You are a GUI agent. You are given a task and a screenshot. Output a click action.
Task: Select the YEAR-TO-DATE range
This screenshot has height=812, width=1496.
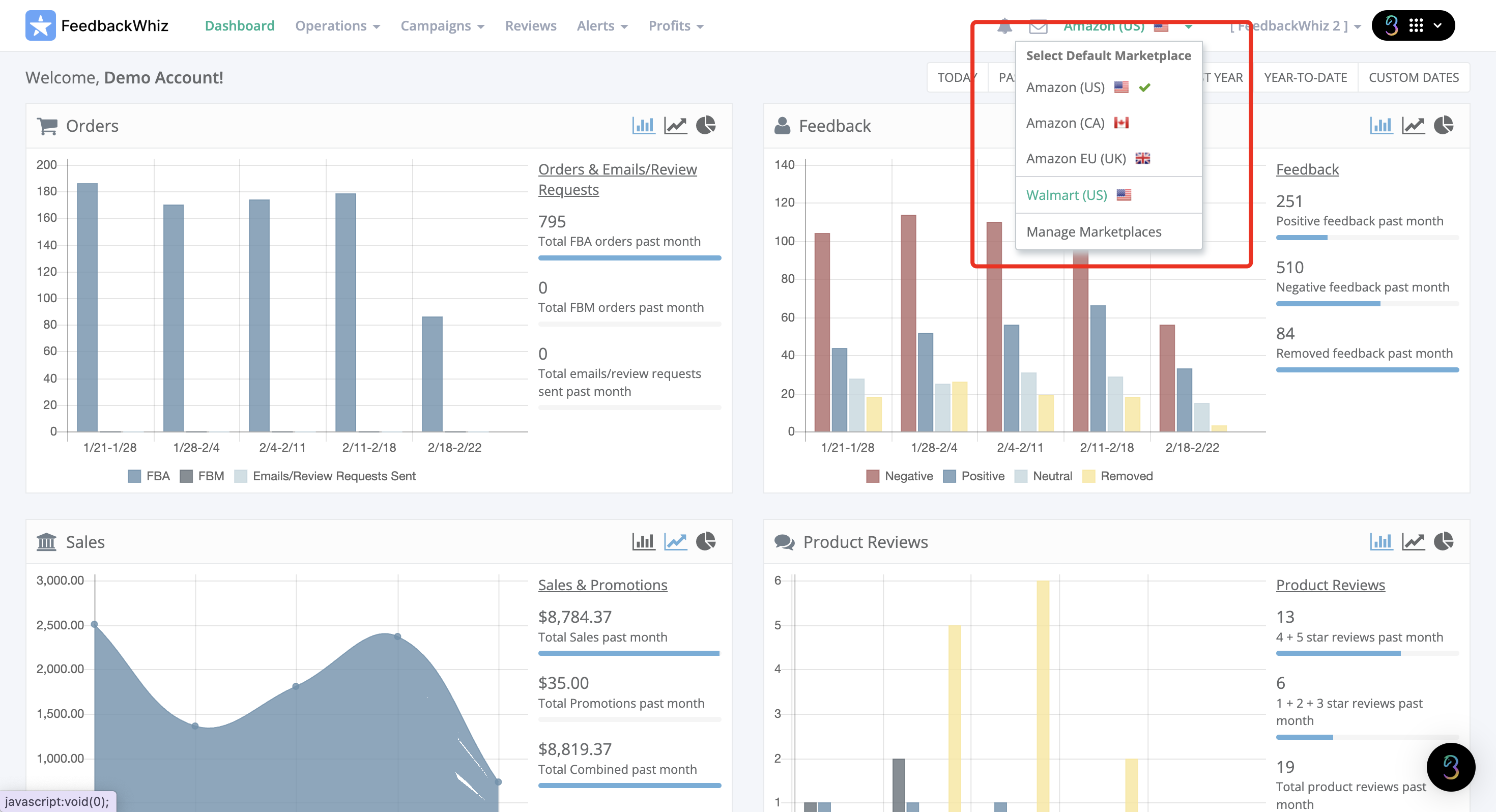(x=1306, y=77)
